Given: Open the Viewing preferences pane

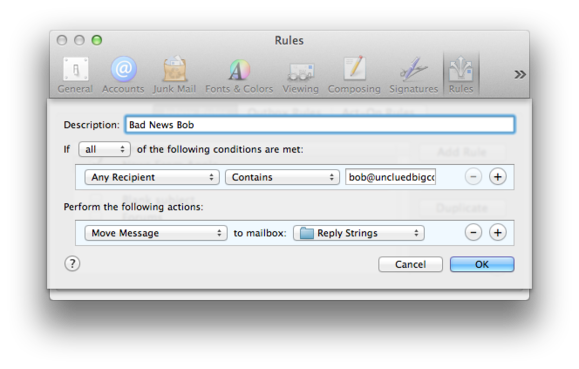Looking at the screenshot, I should (300, 75).
